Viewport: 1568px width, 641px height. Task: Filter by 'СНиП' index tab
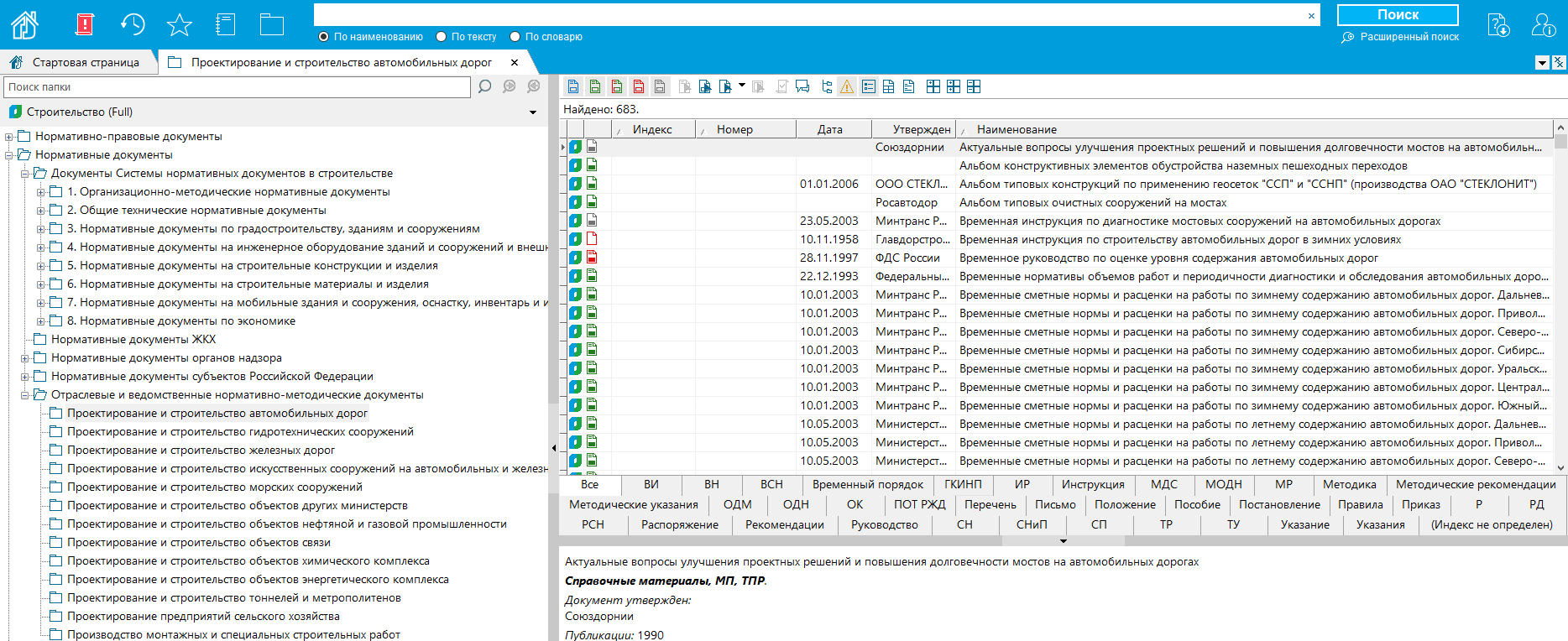(1032, 524)
